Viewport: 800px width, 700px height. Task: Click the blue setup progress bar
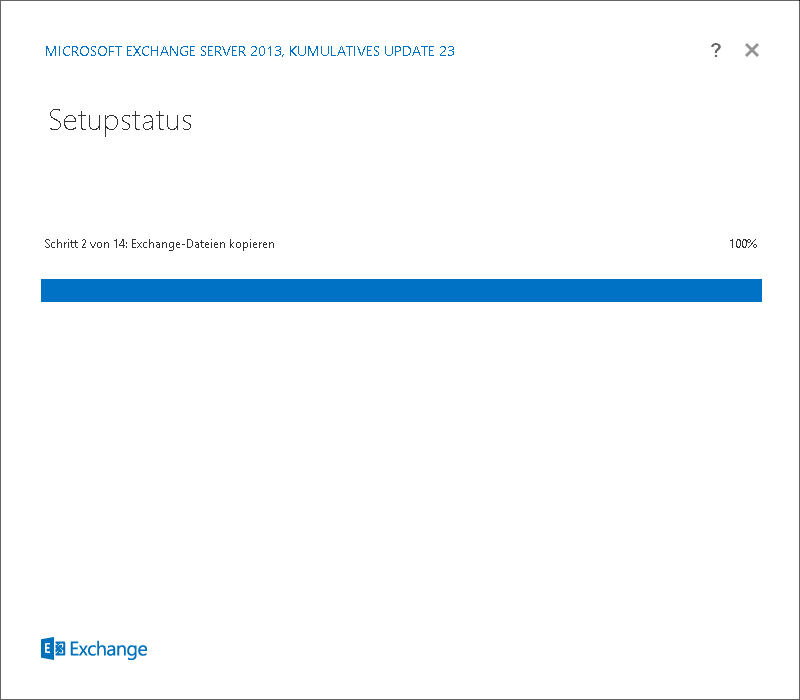click(400, 290)
